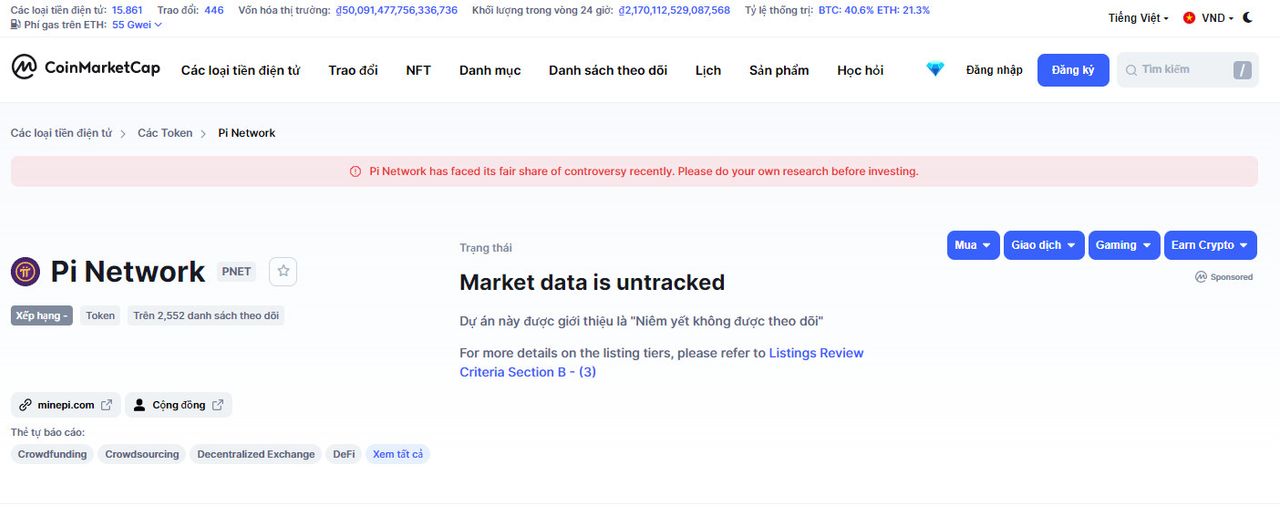The width and height of the screenshot is (1280, 527).
Task: Select the Crowdsourcing tag
Action: 142,454
